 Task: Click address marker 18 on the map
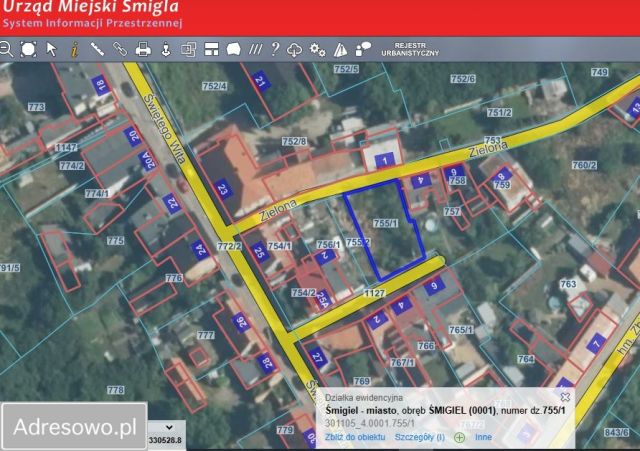100,85
